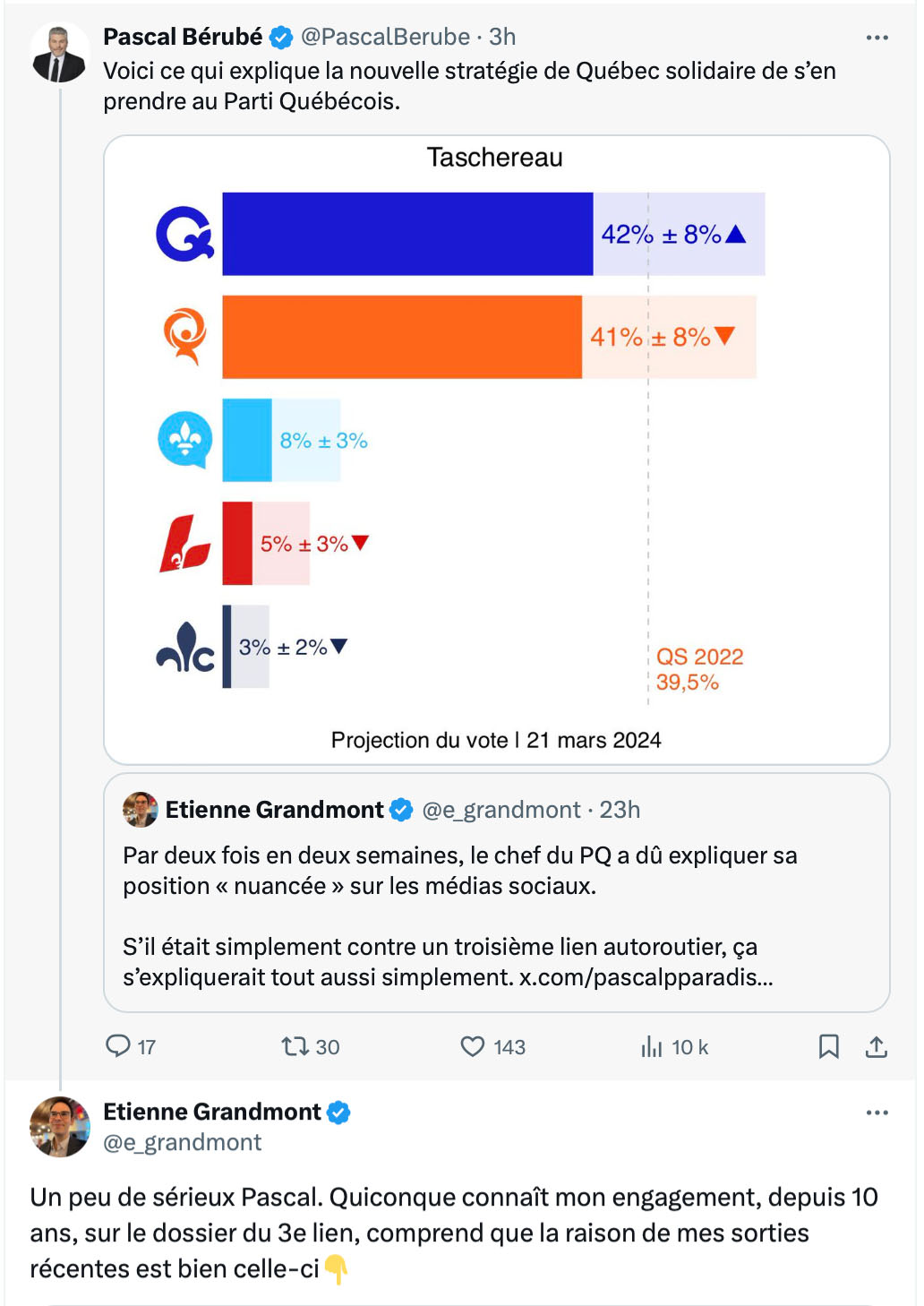This screenshot has height=1306, width=924.
Task: Open Etienne Grandmont's reply avatar
Action: [60, 1127]
